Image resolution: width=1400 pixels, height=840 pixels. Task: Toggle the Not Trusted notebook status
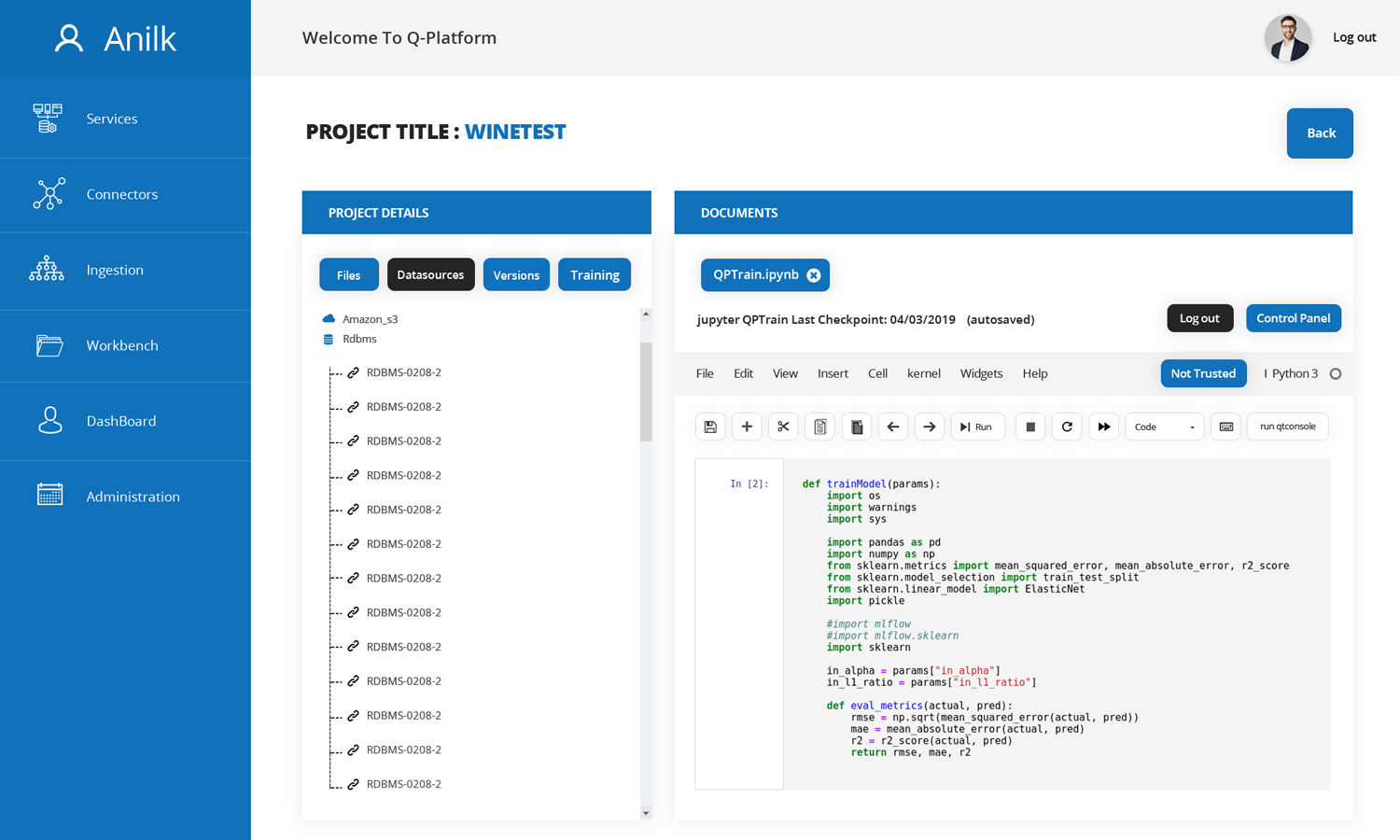click(x=1203, y=373)
